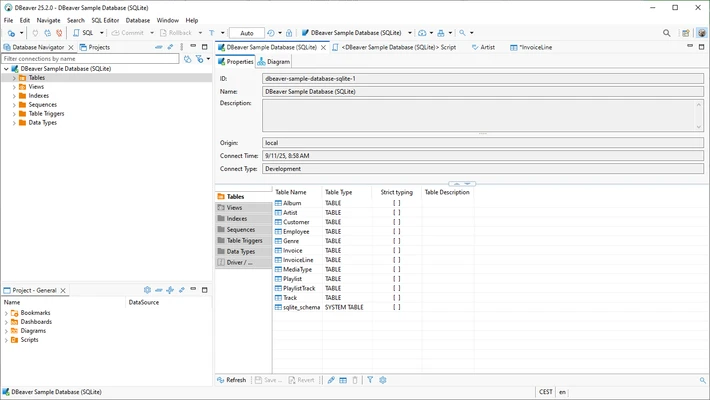Screen dimensions: 710x400
Task: Close the Database Navigator tab
Action: click(x=71, y=47)
